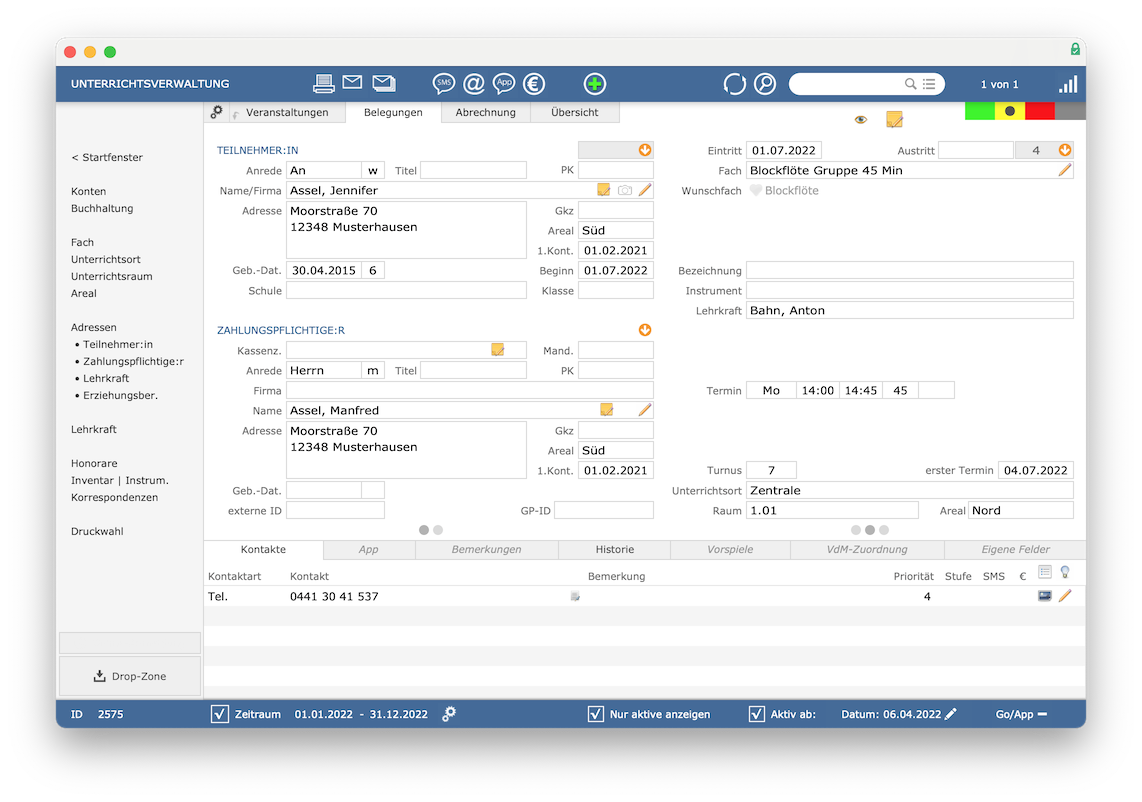
Task: Select the first page dot under the left panel
Action: coord(424,530)
